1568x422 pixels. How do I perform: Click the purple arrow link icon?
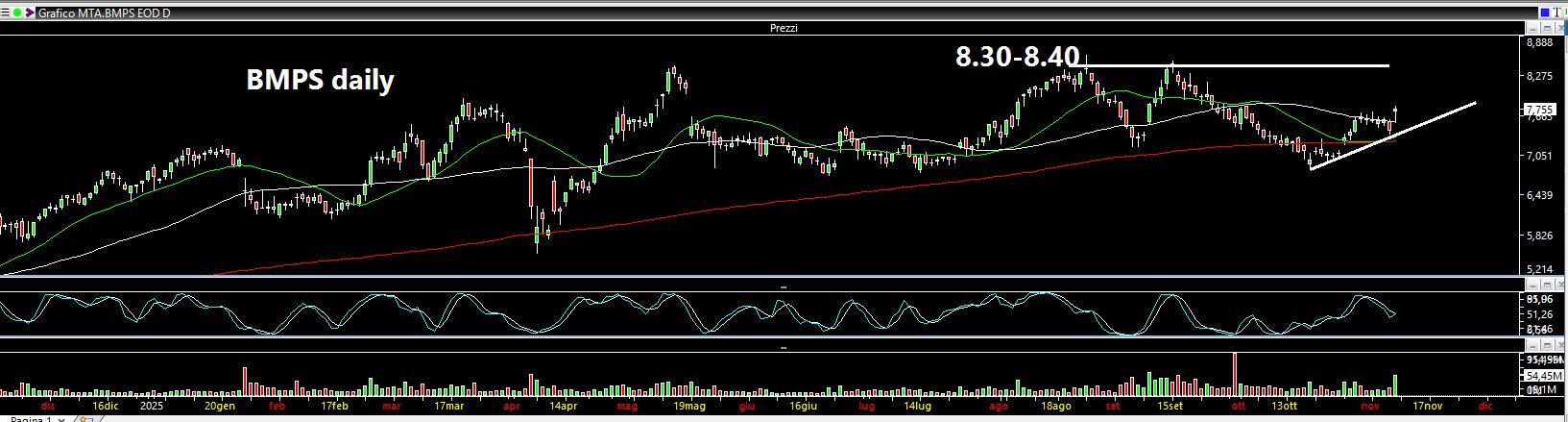(x=30, y=12)
